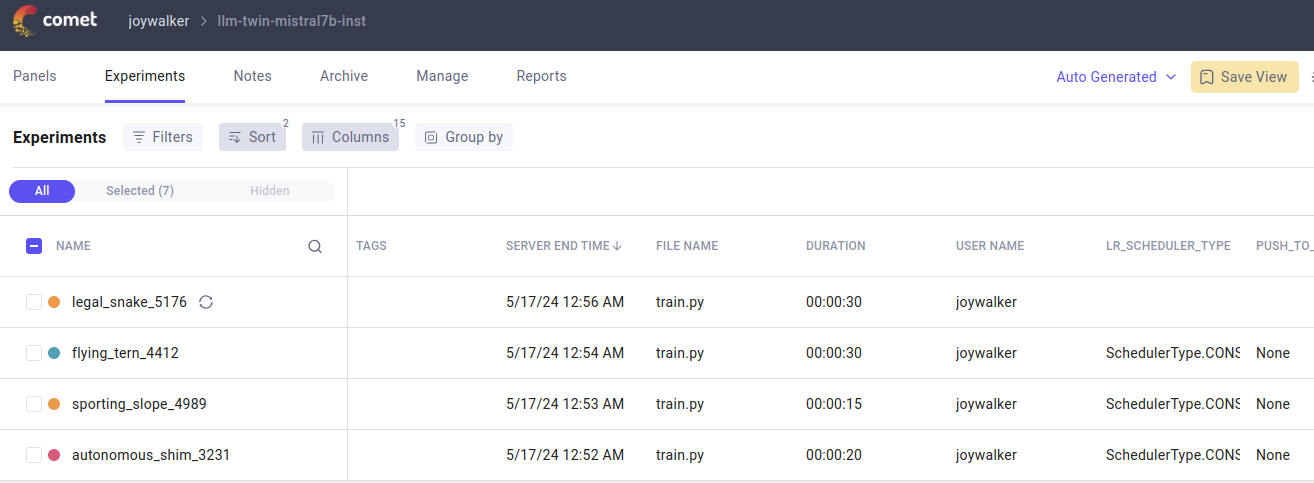Open the sporting_slope_4989 experiment

pyautogui.click(x=139, y=404)
